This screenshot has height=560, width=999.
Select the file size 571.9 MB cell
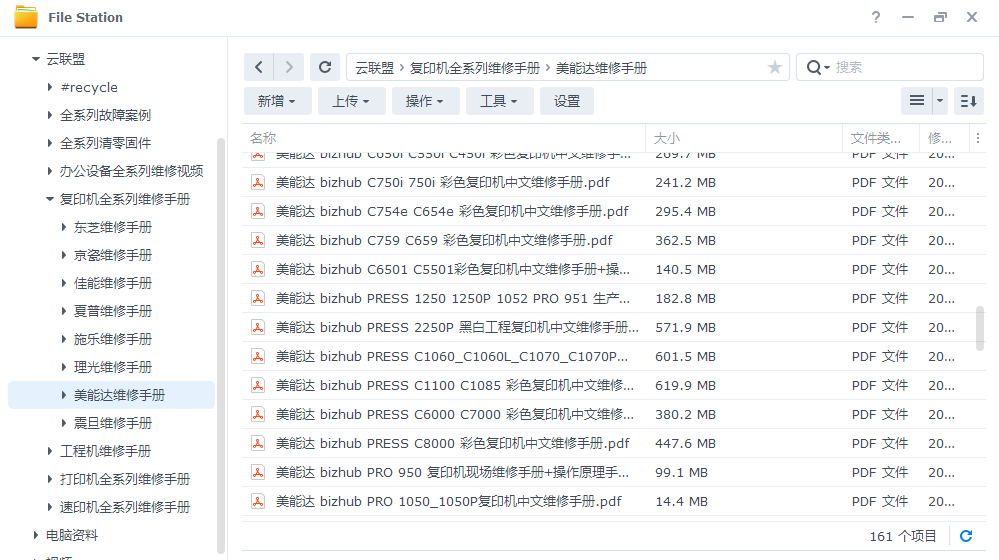point(685,327)
